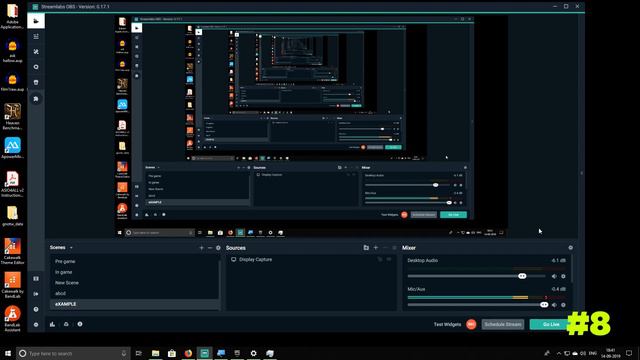This screenshot has width=640, height=360.
Task: Add a source folder in Sources panel
Action: pyautogui.click(x=366, y=248)
